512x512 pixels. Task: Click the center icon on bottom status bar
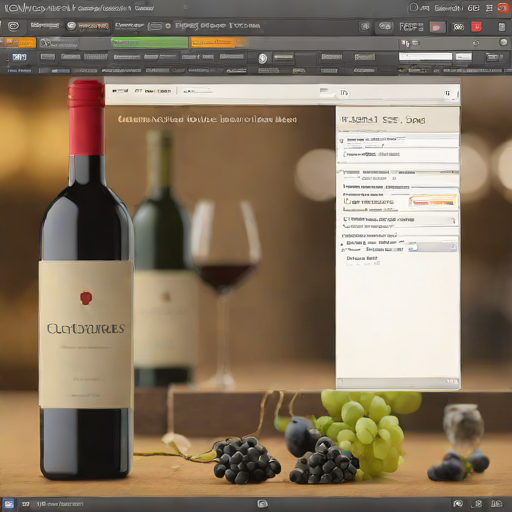click(262, 504)
